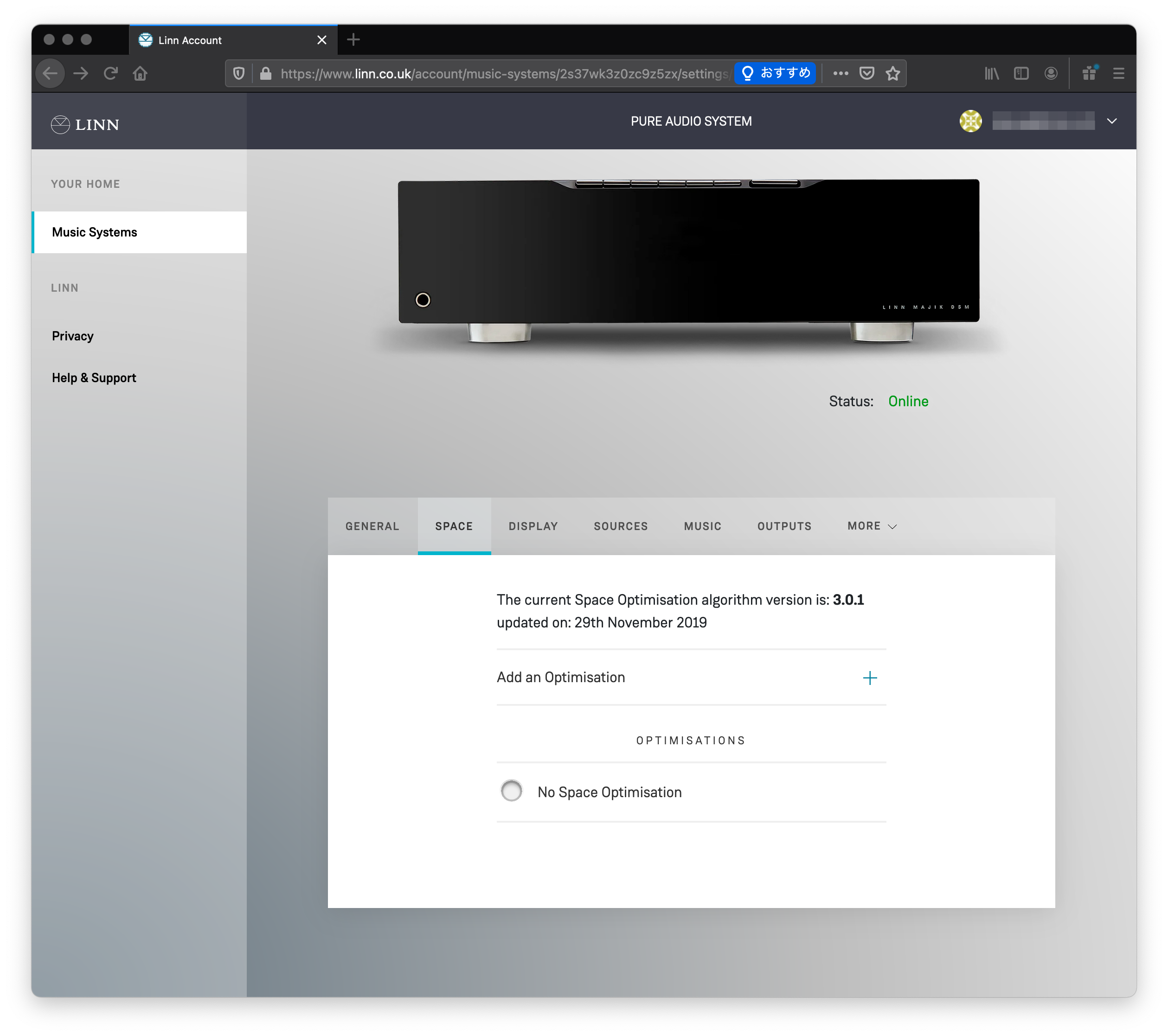The width and height of the screenshot is (1168, 1036).
Task: Toggle the sidebar view icon
Action: (x=1021, y=73)
